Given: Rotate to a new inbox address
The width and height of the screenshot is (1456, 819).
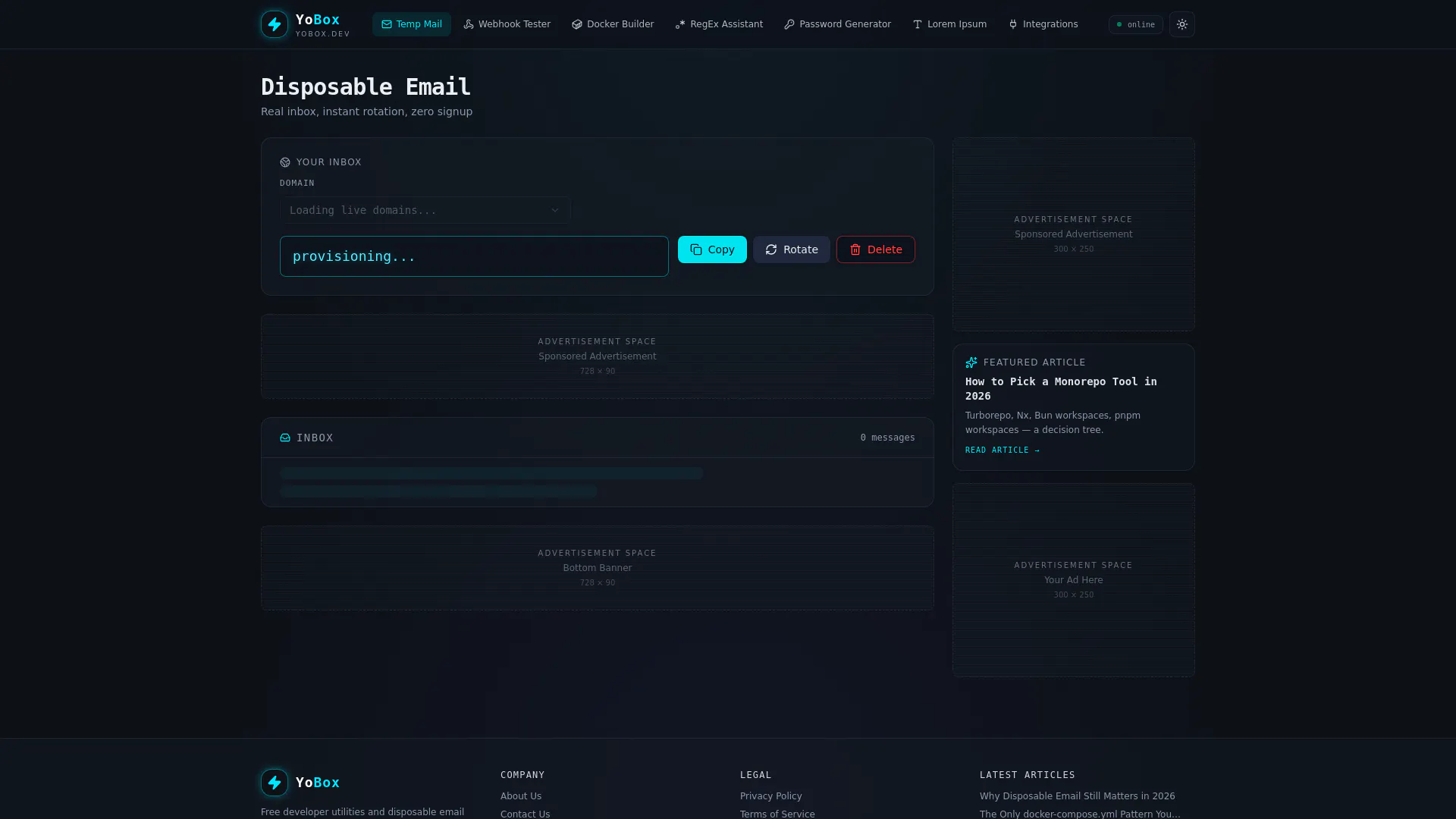Looking at the screenshot, I should click(x=791, y=249).
